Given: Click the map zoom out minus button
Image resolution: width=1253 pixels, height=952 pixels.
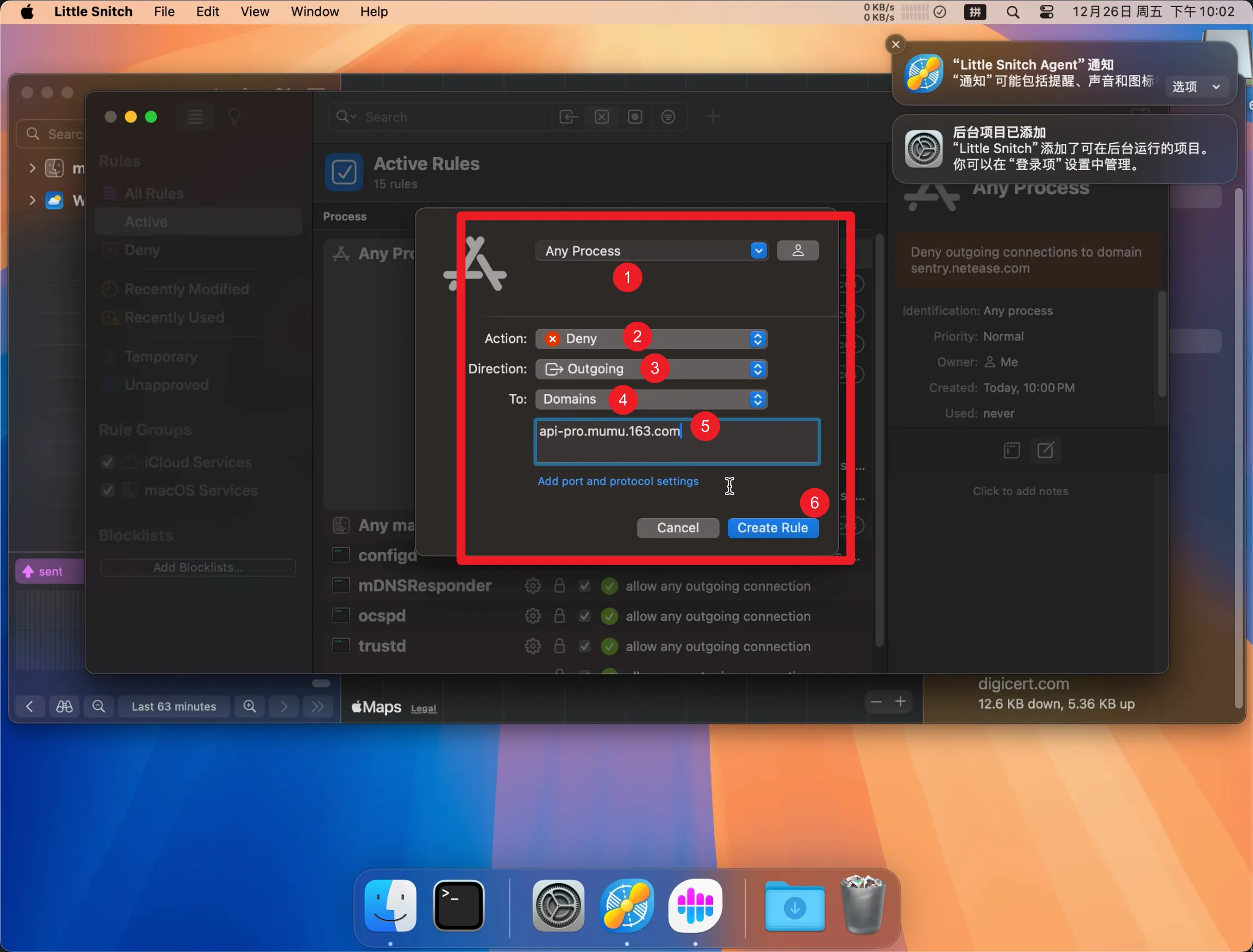Looking at the screenshot, I should 876,702.
